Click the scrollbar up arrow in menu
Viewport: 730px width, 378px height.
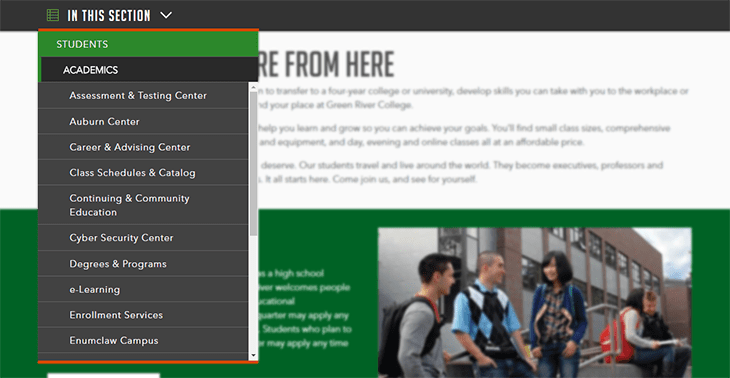point(253,87)
